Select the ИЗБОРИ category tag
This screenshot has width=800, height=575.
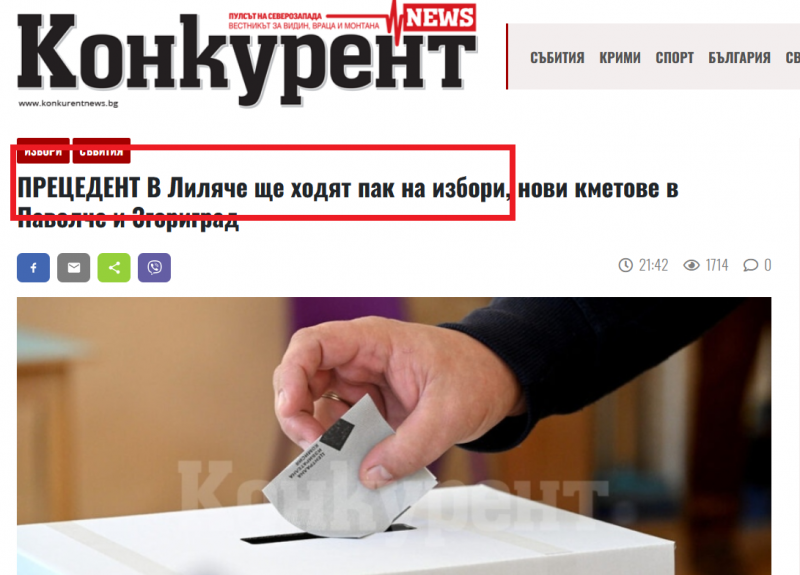coord(43,151)
